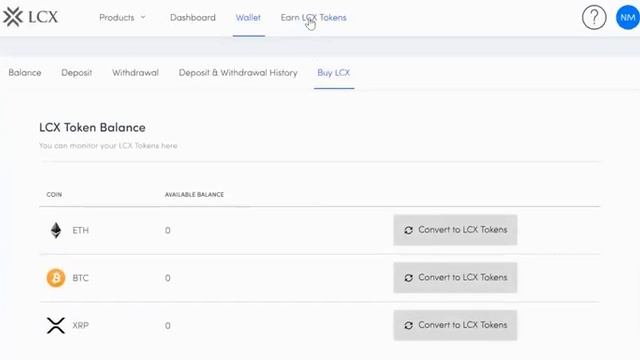Screen dimensions: 640x360
Task: Click the LCX Token Balance heading
Action: pos(92,127)
